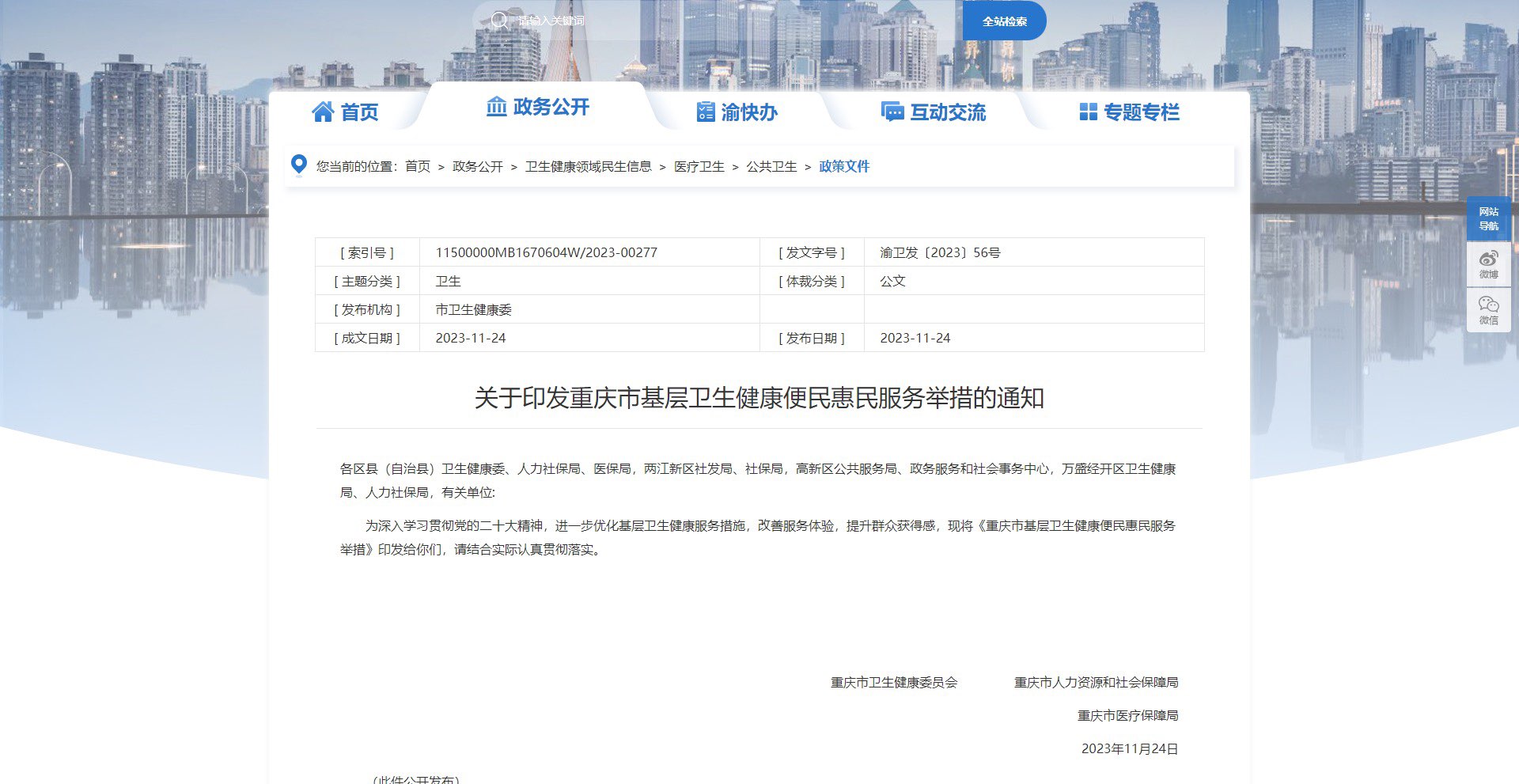
Task: Click the chat bubble icon beside 互动交流
Action: click(x=892, y=112)
